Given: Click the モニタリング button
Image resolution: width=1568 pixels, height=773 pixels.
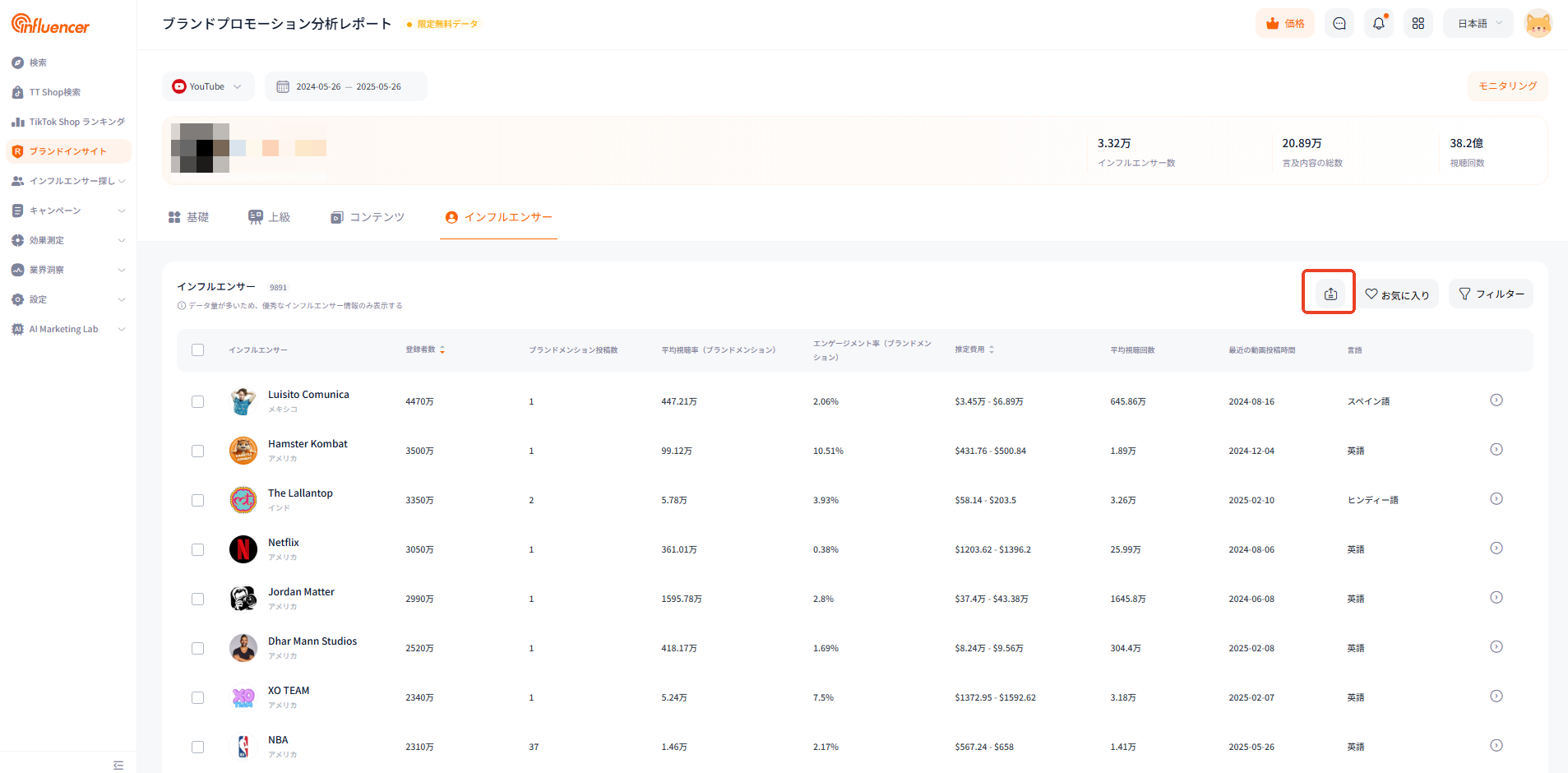Looking at the screenshot, I should [1507, 86].
